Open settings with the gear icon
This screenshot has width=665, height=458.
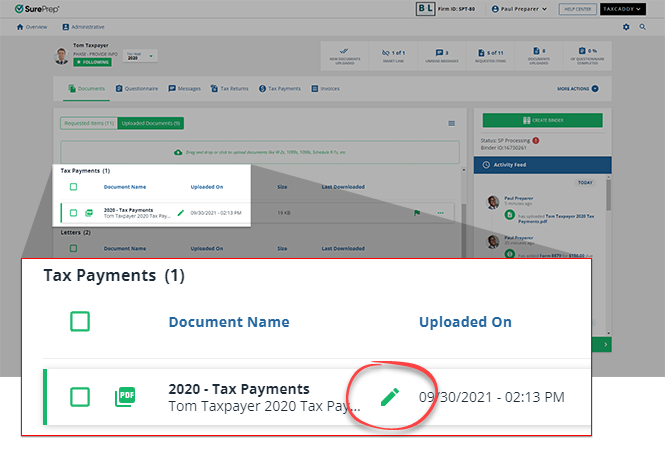tap(626, 27)
